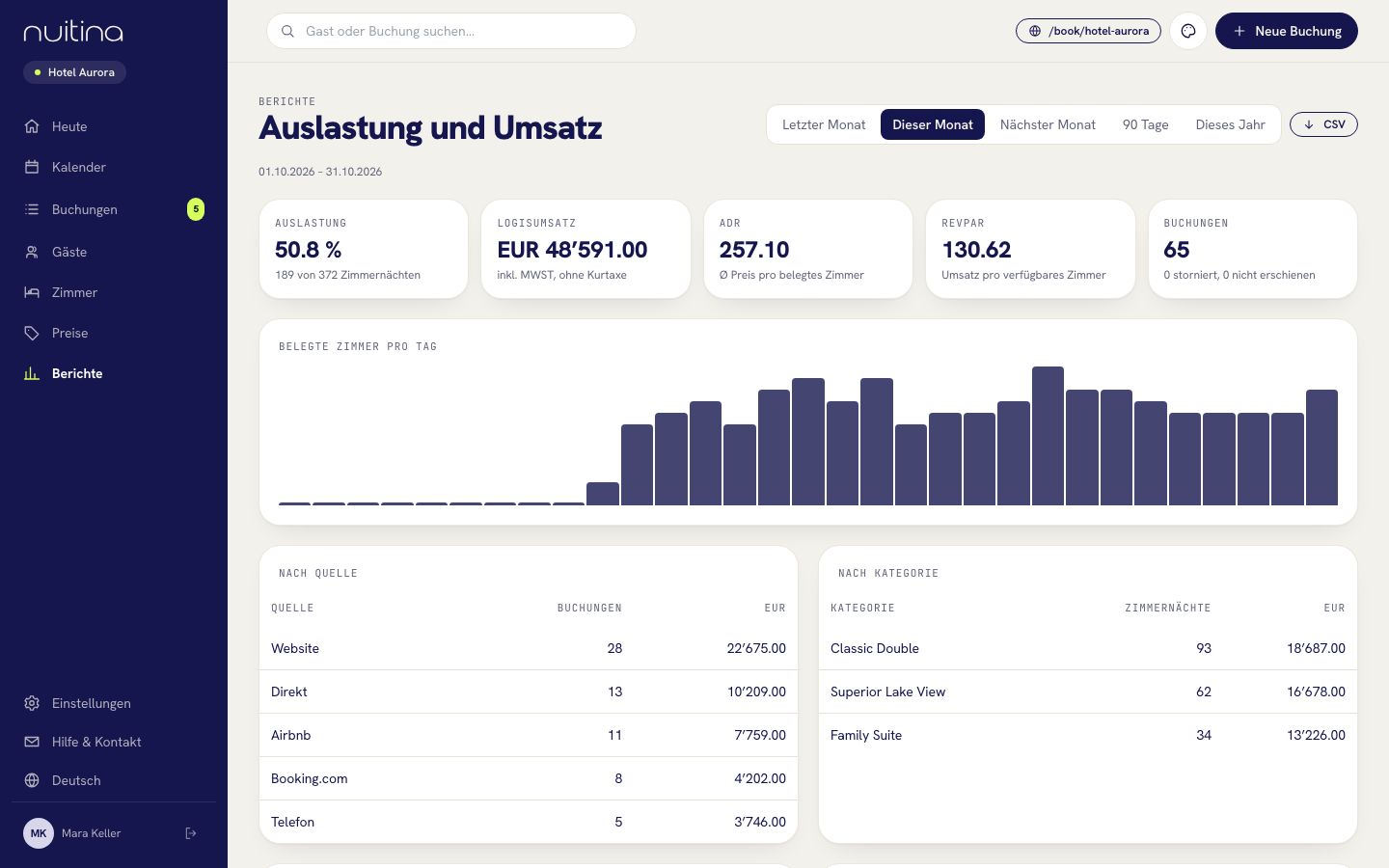Click the Website source row
The width and height of the screenshot is (1389, 868).
pyautogui.click(x=529, y=648)
